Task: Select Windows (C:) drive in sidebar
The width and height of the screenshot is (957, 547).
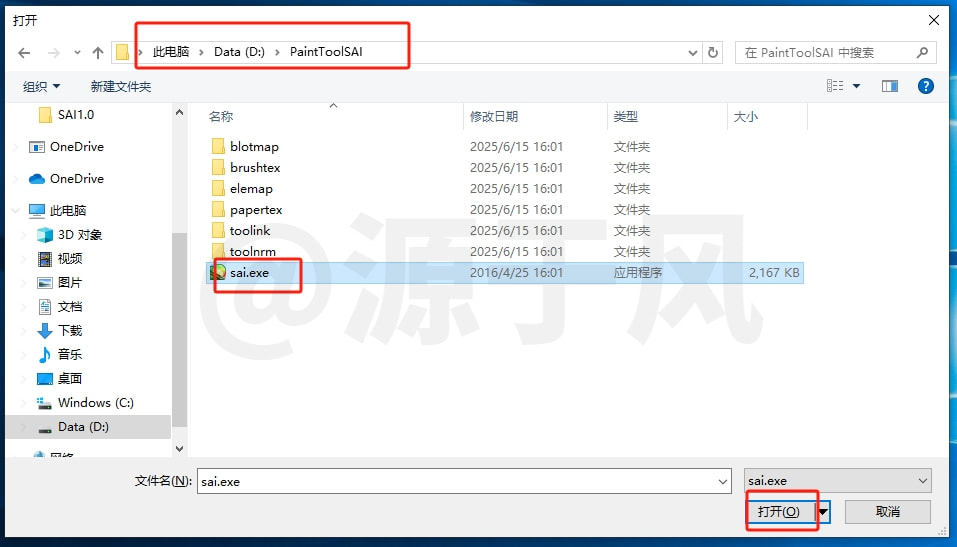Action: point(96,402)
